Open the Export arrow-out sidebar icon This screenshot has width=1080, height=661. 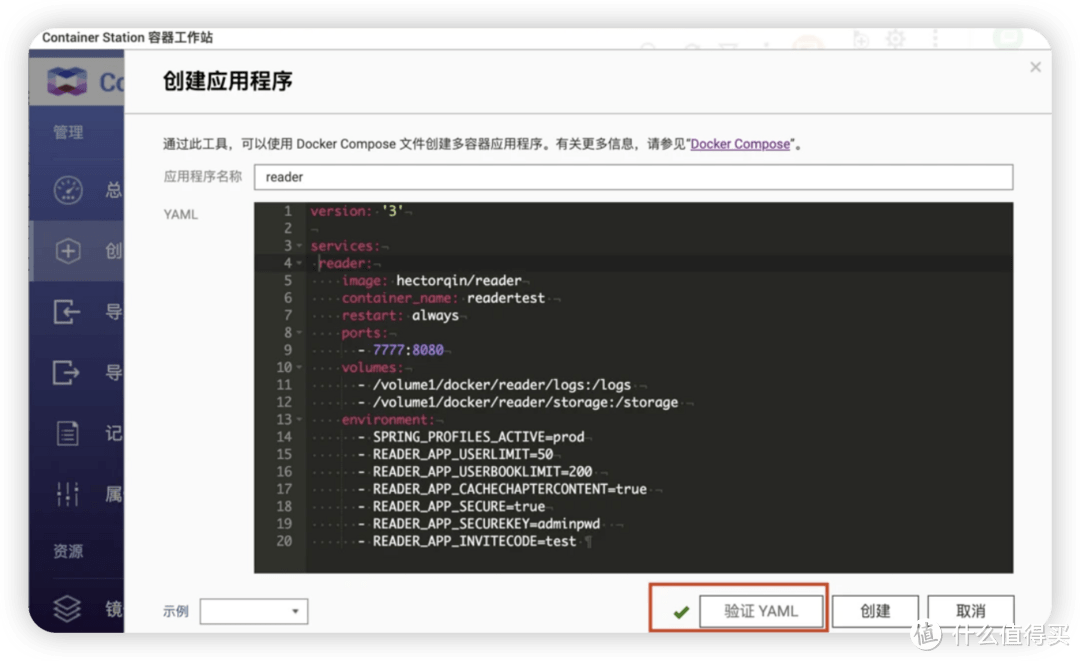(x=67, y=373)
